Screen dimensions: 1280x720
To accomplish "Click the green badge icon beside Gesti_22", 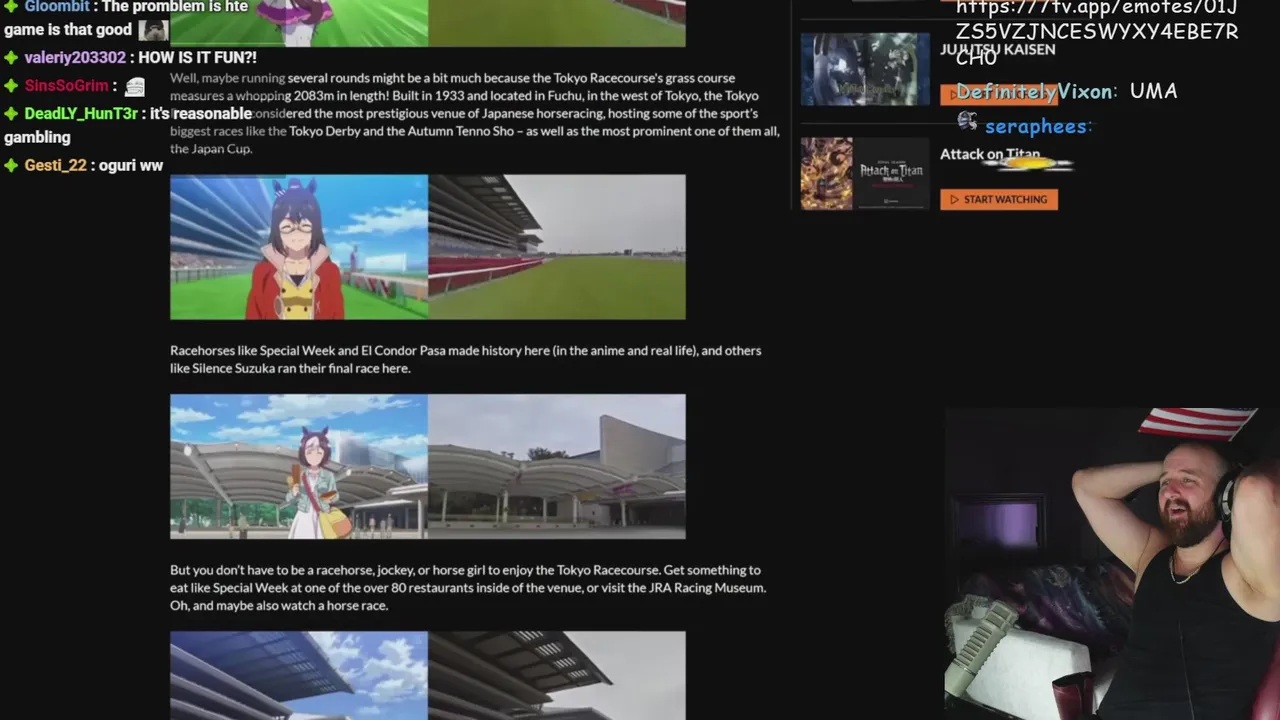I will [x=11, y=165].
